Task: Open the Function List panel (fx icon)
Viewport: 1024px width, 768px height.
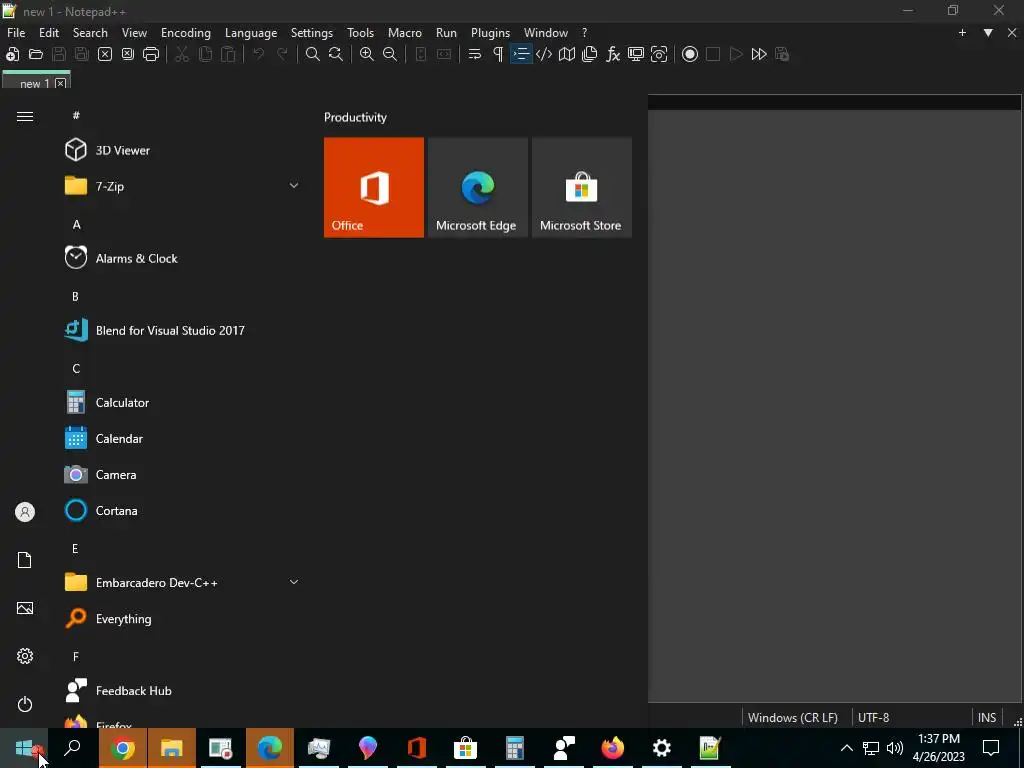Action: click(x=613, y=54)
